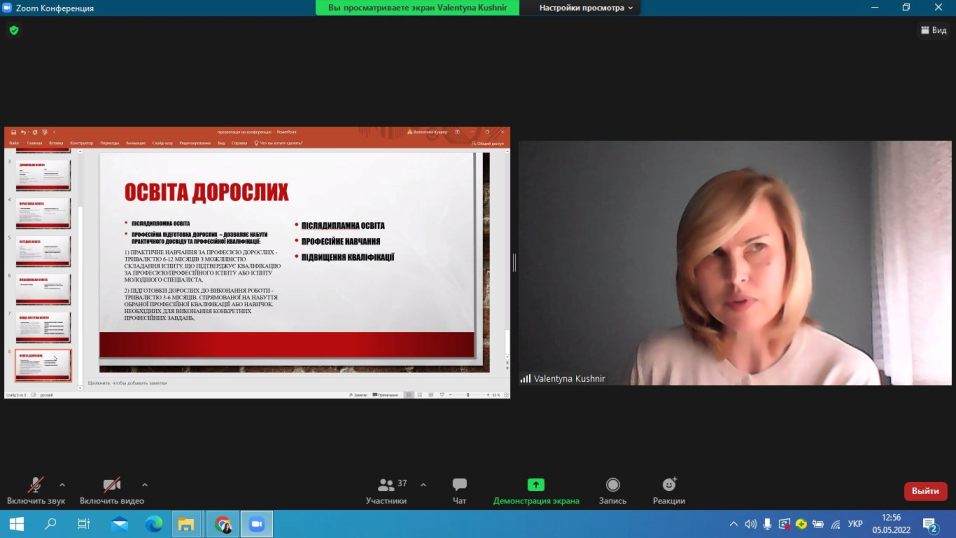Start recording with Запись button
Image resolution: width=956 pixels, height=538 pixels.
pos(612,485)
